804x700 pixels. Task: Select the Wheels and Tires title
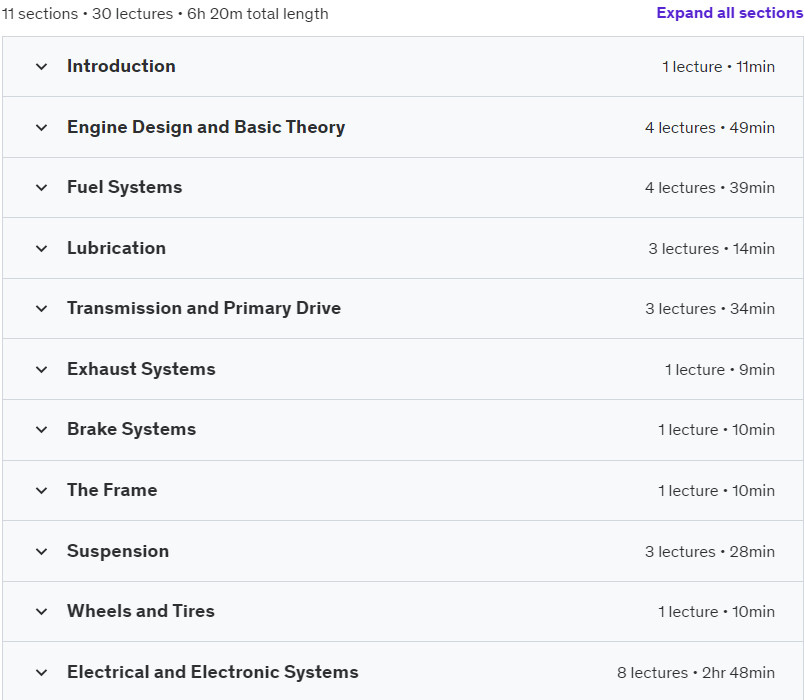click(x=141, y=611)
